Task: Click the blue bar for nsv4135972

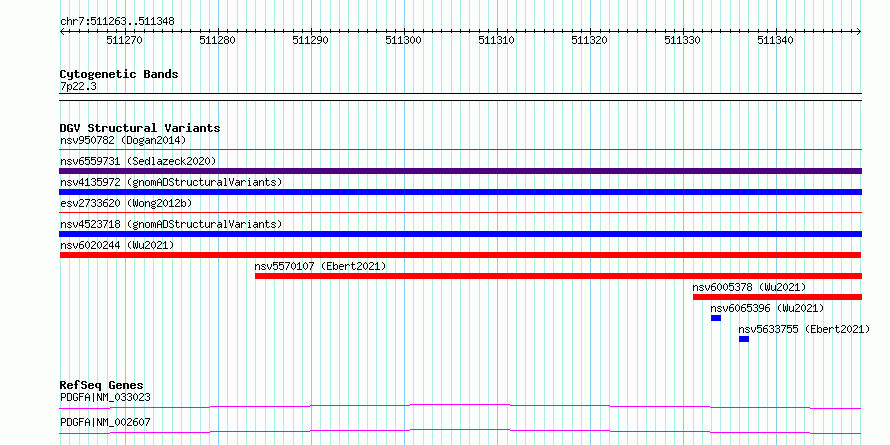Action: click(461, 192)
